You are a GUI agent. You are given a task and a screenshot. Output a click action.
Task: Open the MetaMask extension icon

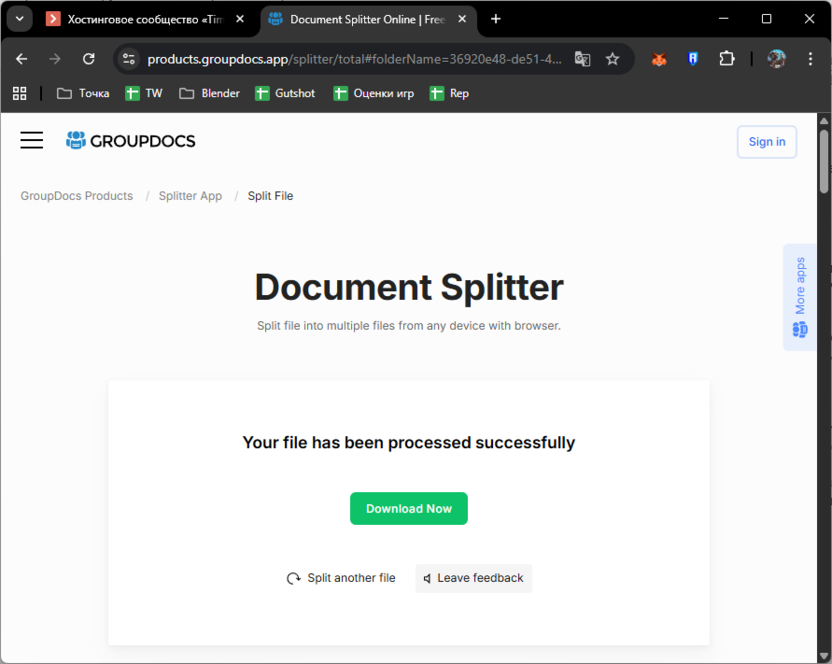click(659, 59)
